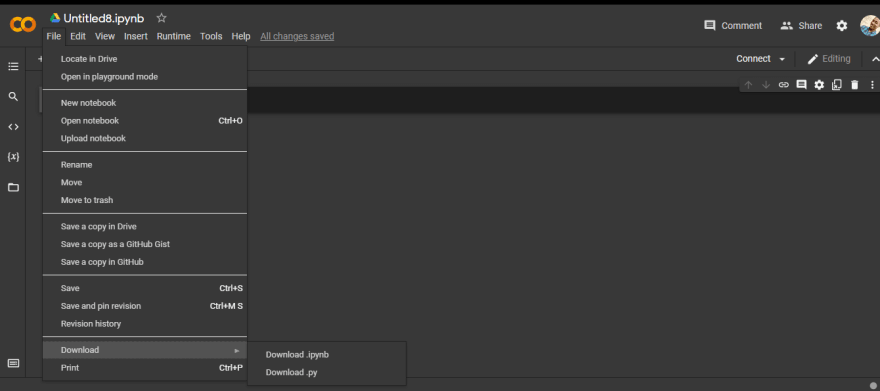Collapse the header with the chevron-up icon
This screenshot has height=391, width=880.
pos(875,59)
